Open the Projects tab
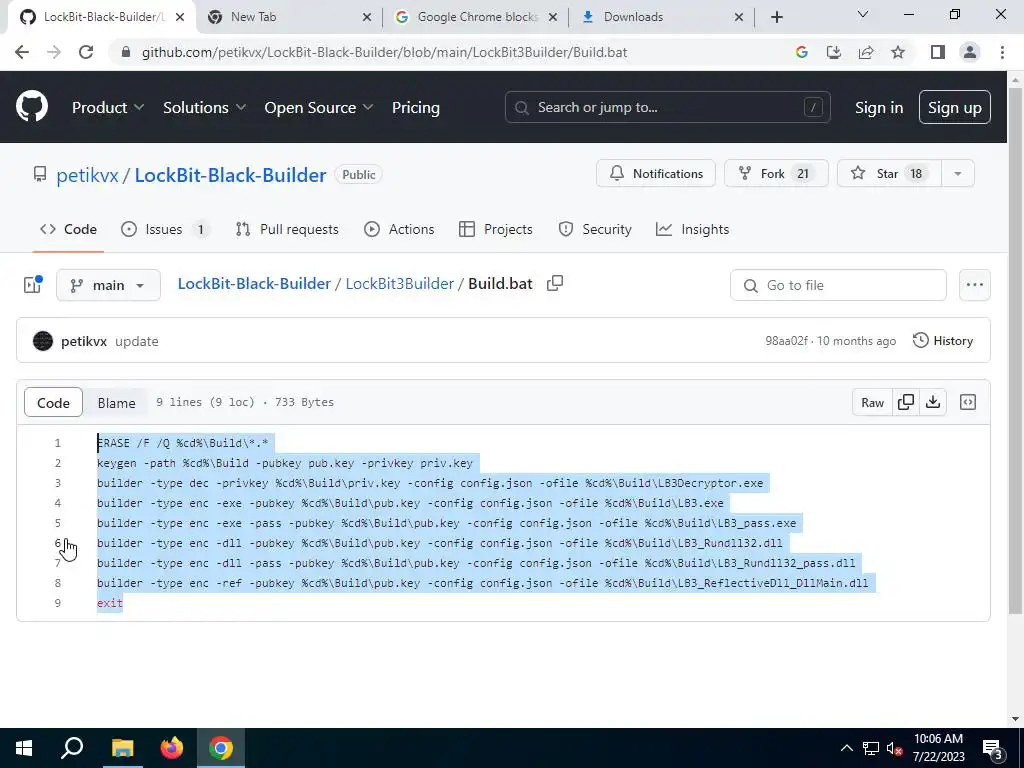The image size is (1024, 768). (x=496, y=229)
